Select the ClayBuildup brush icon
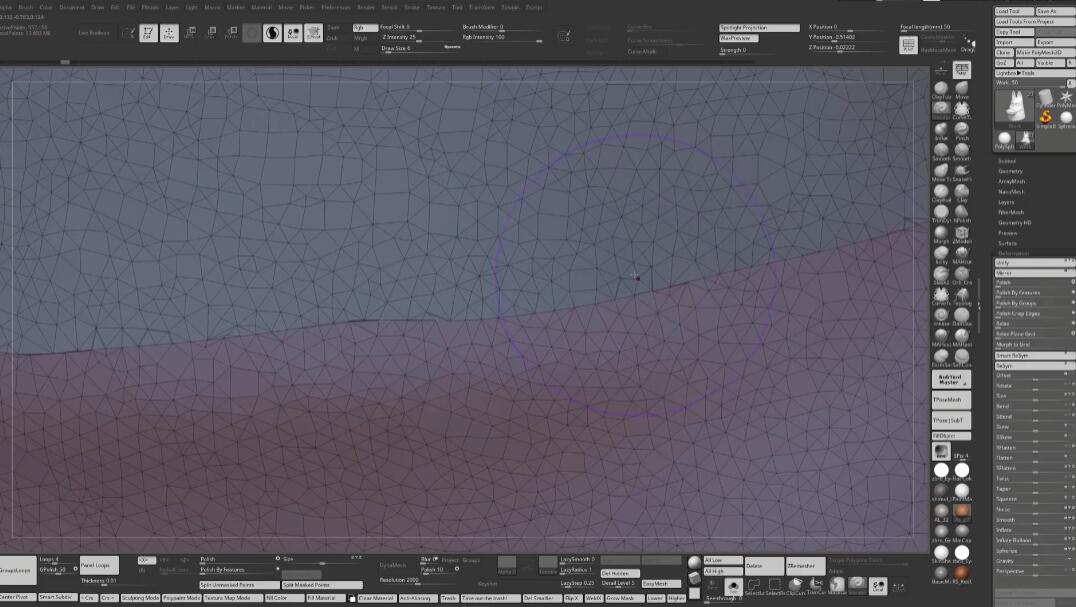This screenshot has width=1076, height=607. [x=941, y=193]
